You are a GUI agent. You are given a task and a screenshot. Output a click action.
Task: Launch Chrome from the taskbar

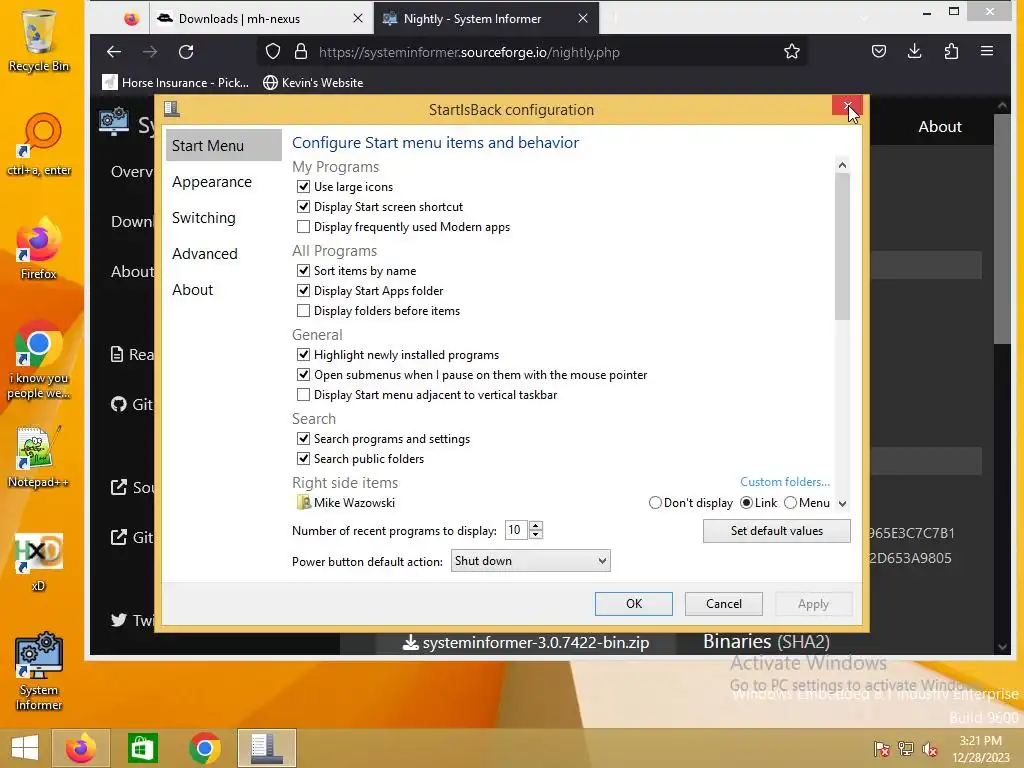[204, 748]
